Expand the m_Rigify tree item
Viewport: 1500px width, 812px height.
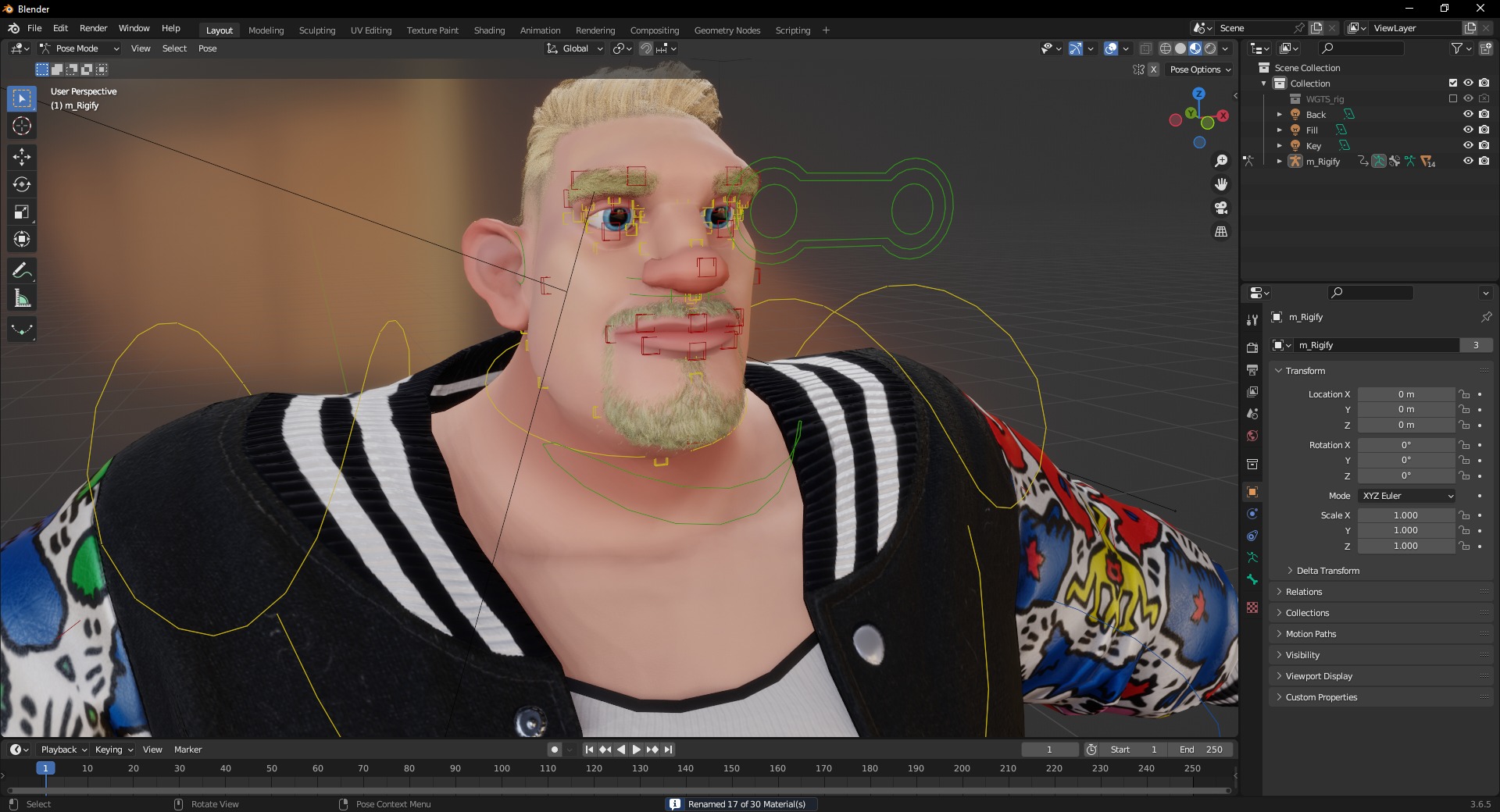click(1279, 161)
